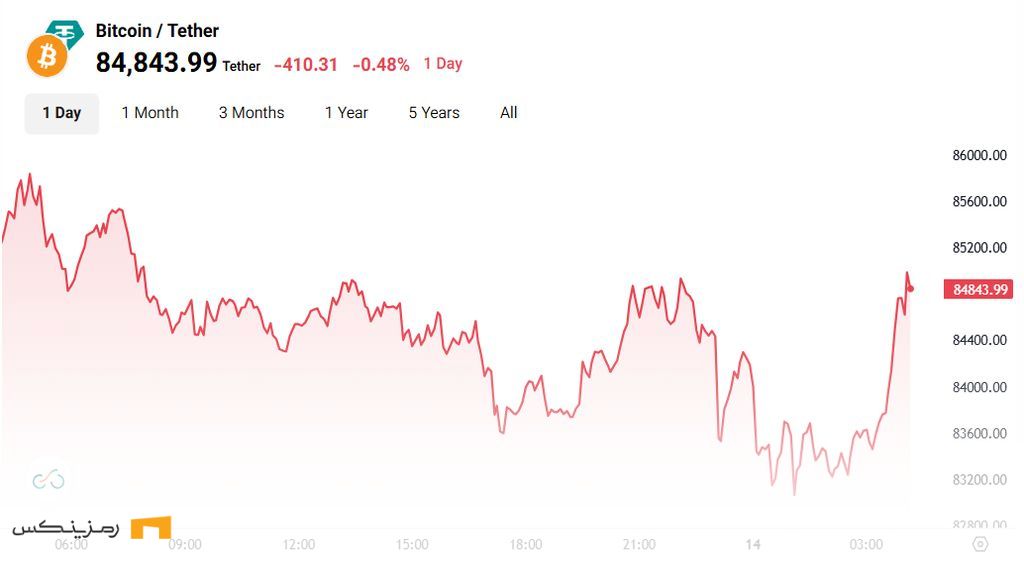Click the red 84843.99 price tag on the axis
This screenshot has width=1024, height=576.
980,290
